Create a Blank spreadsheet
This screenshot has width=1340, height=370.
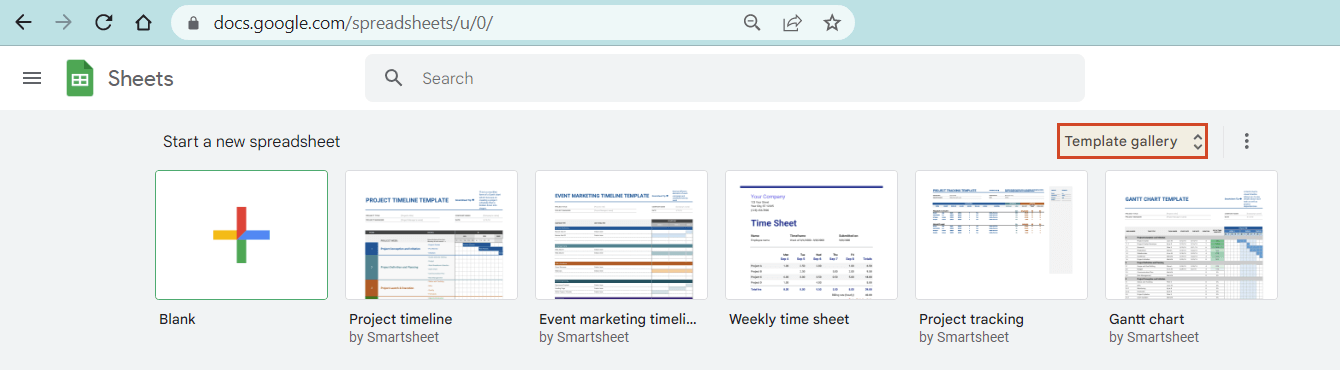[241, 235]
